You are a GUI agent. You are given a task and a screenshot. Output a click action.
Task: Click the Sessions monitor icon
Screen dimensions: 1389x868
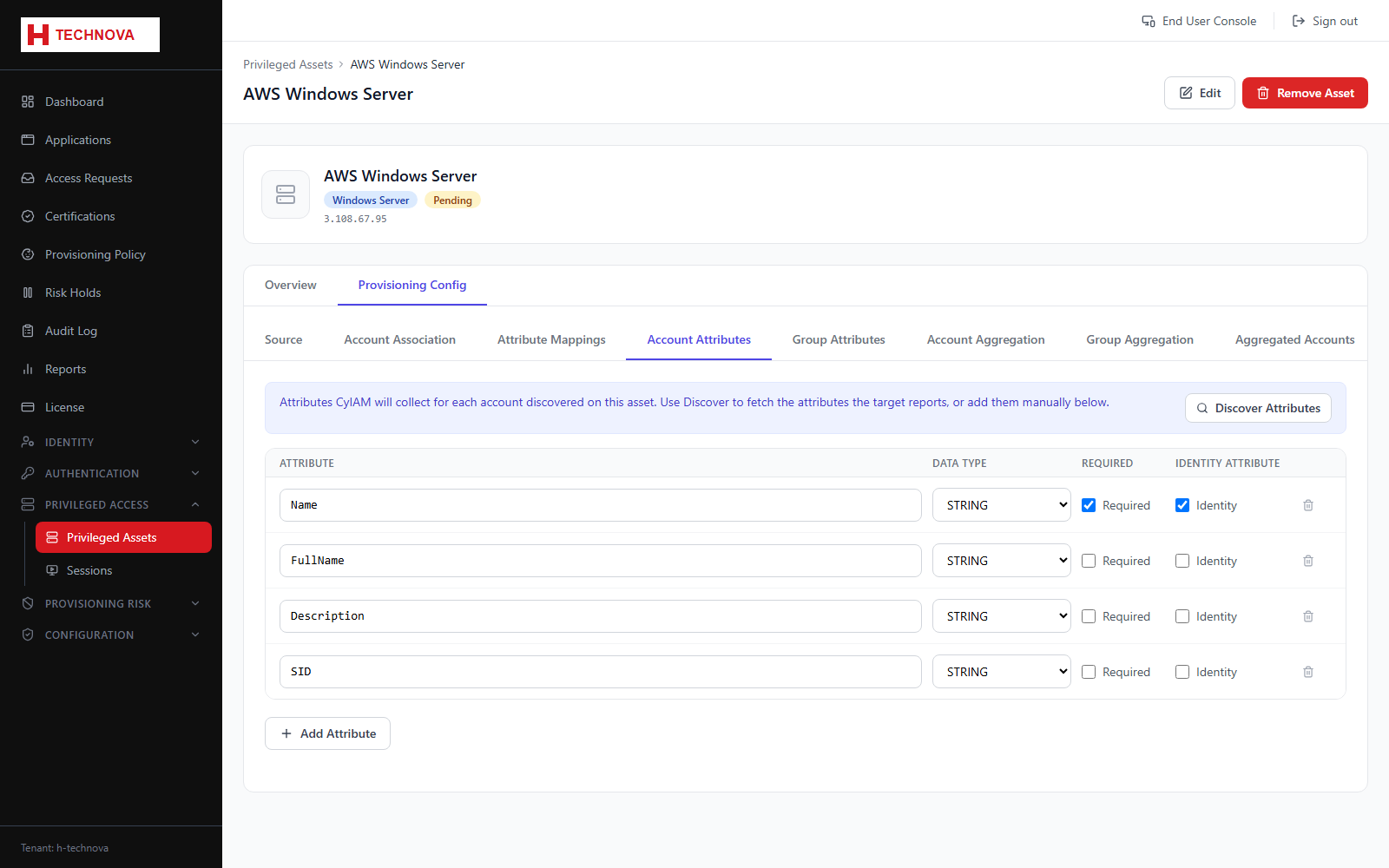(52, 570)
